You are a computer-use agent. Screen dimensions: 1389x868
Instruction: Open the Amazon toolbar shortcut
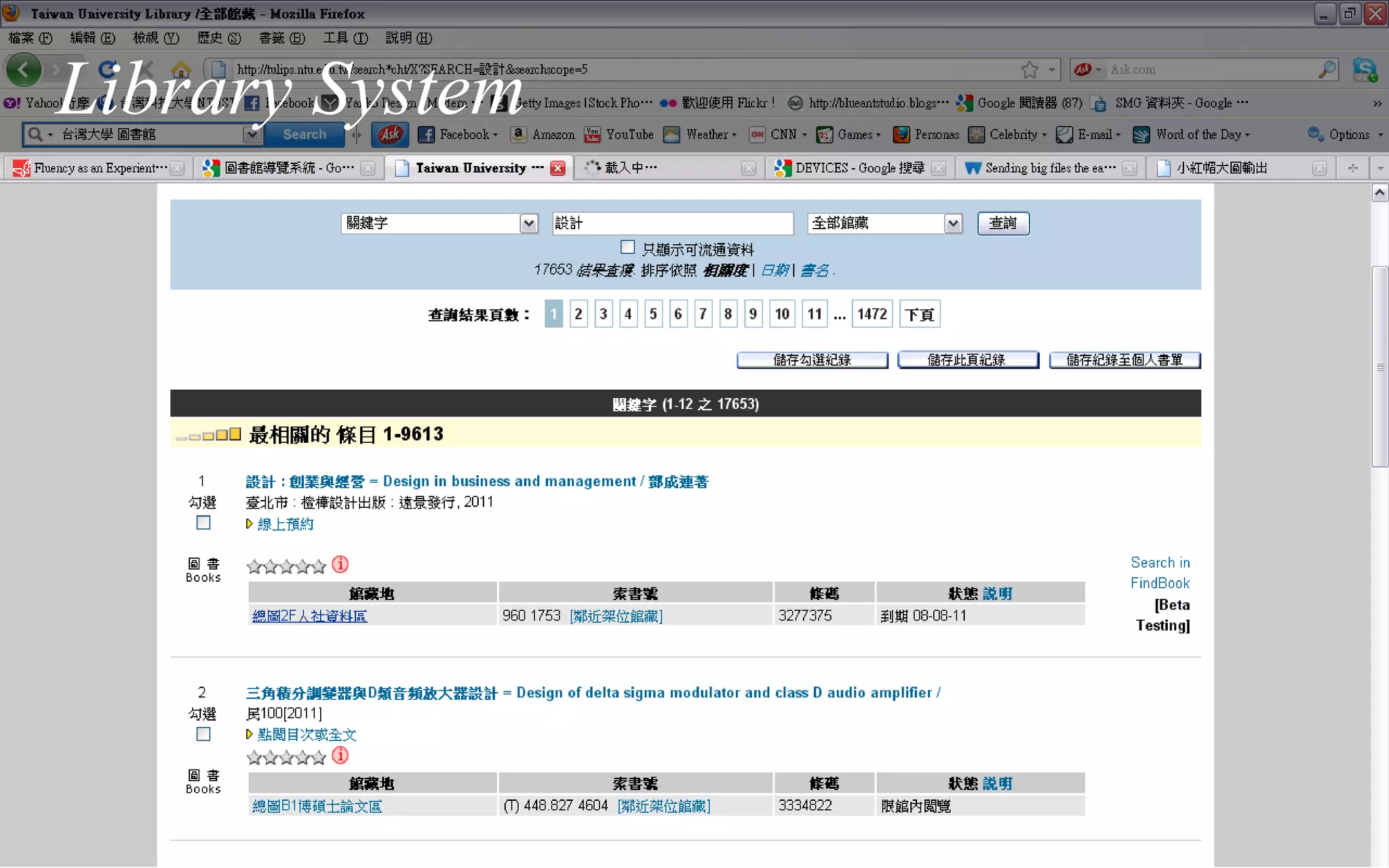pyautogui.click(x=543, y=134)
